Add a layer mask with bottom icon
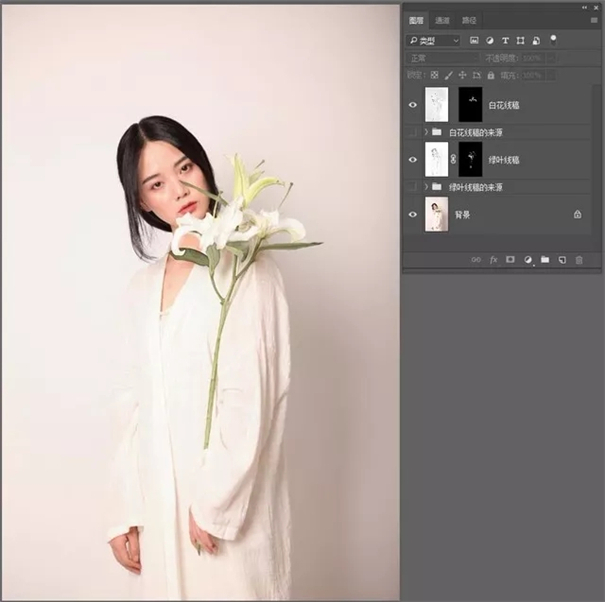605x602 pixels. click(x=510, y=259)
